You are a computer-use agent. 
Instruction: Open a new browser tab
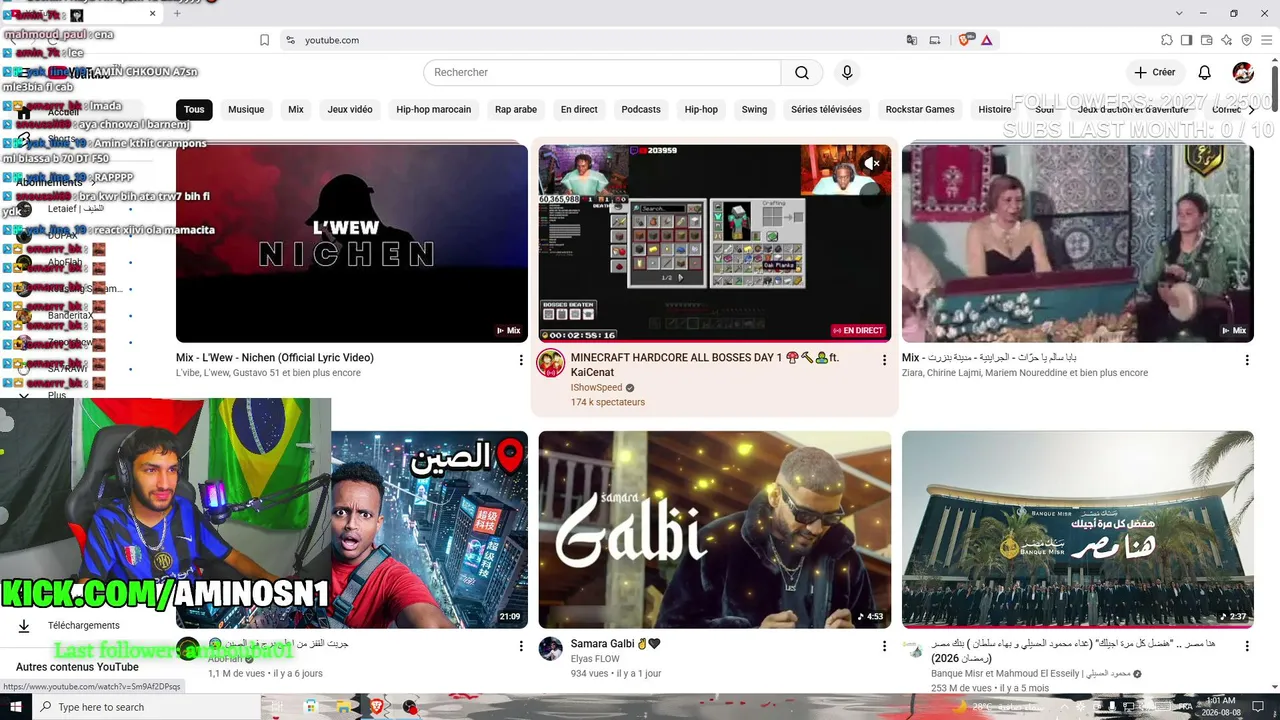[x=177, y=13]
